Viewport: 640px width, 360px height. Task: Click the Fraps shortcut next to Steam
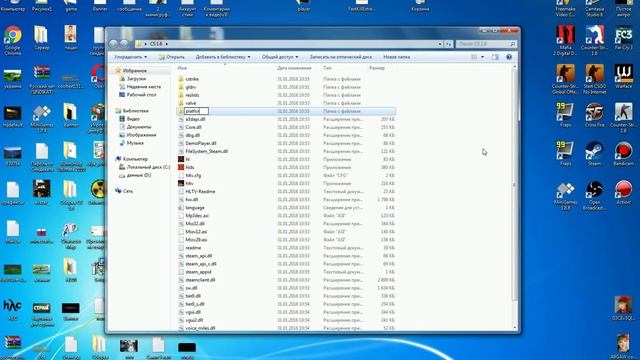(x=565, y=154)
